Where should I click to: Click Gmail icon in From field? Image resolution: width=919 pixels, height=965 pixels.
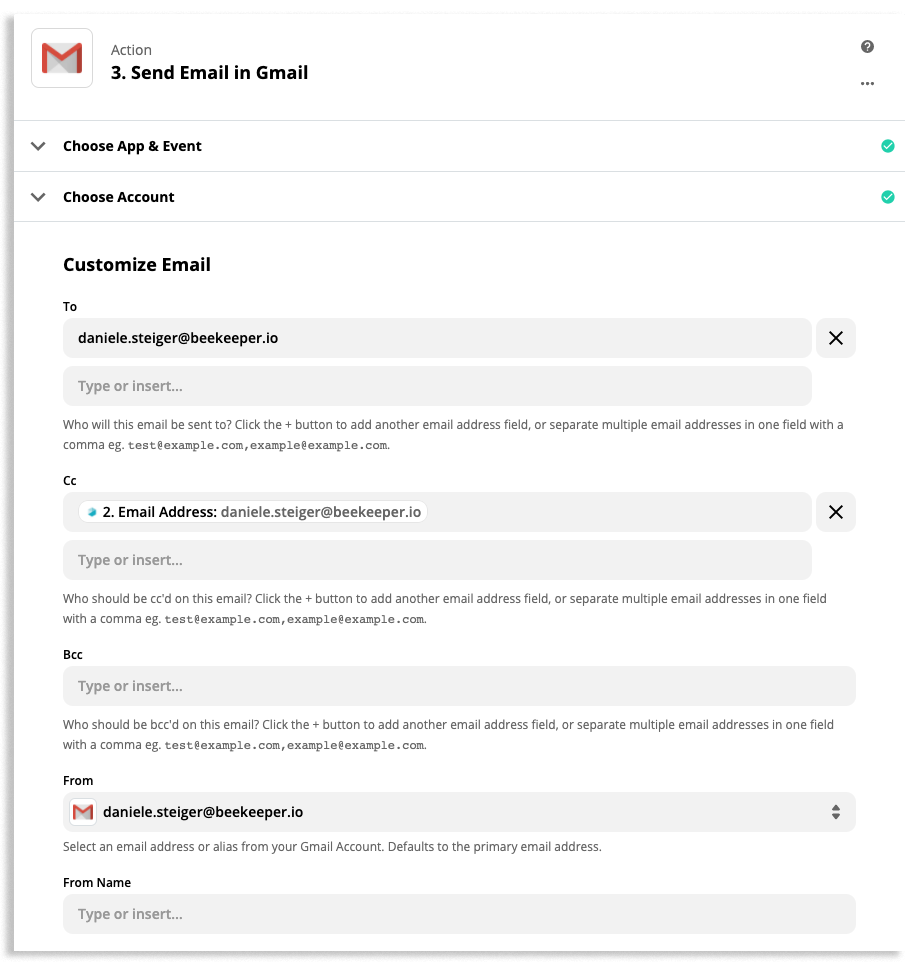pyautogui.click(x=83, y=812)
